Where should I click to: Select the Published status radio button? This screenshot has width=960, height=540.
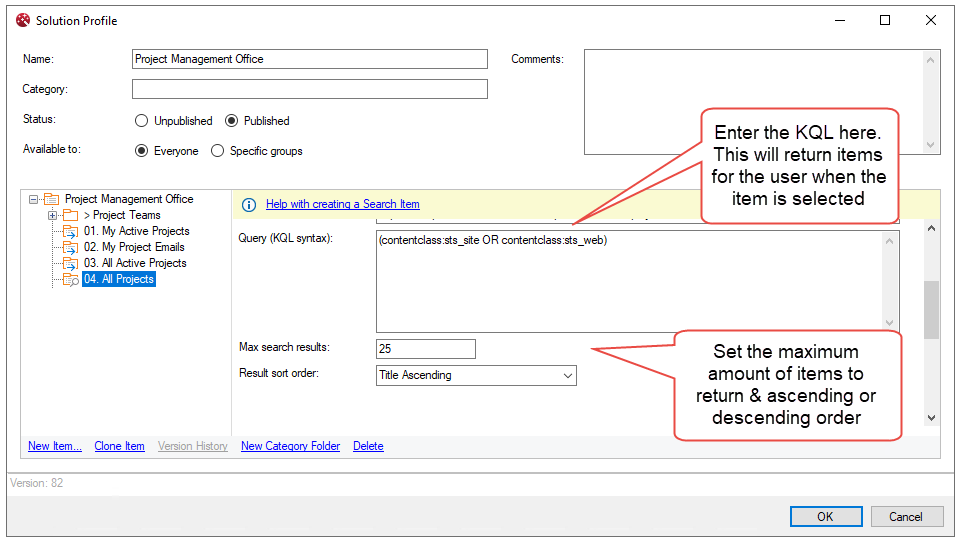tap(231, 121)
